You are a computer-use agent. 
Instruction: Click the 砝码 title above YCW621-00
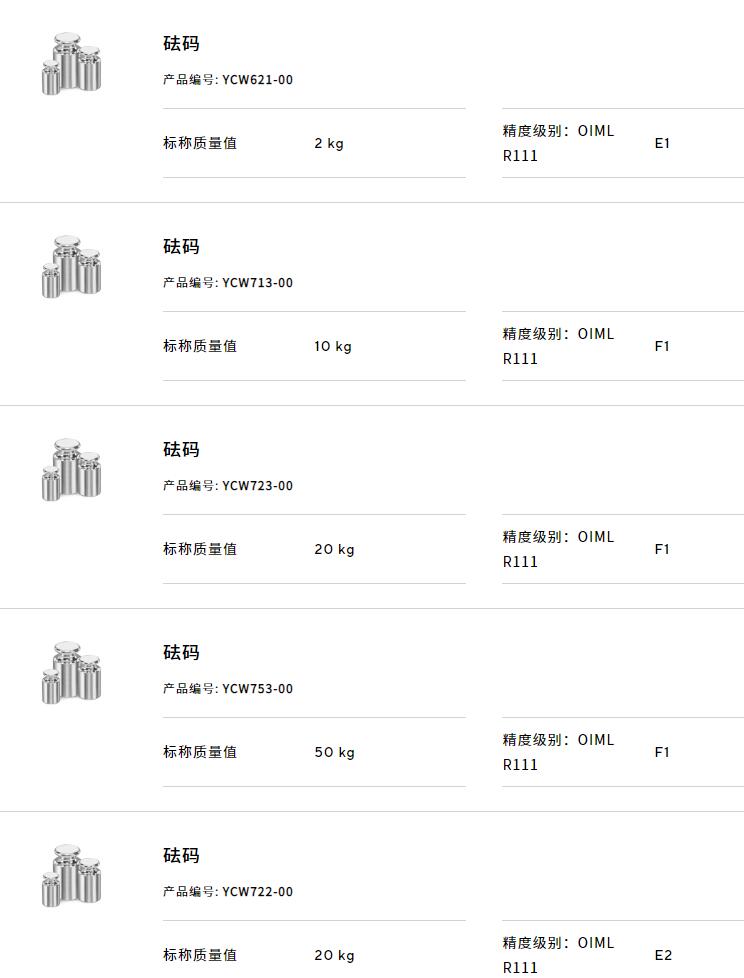click(181, 44)
